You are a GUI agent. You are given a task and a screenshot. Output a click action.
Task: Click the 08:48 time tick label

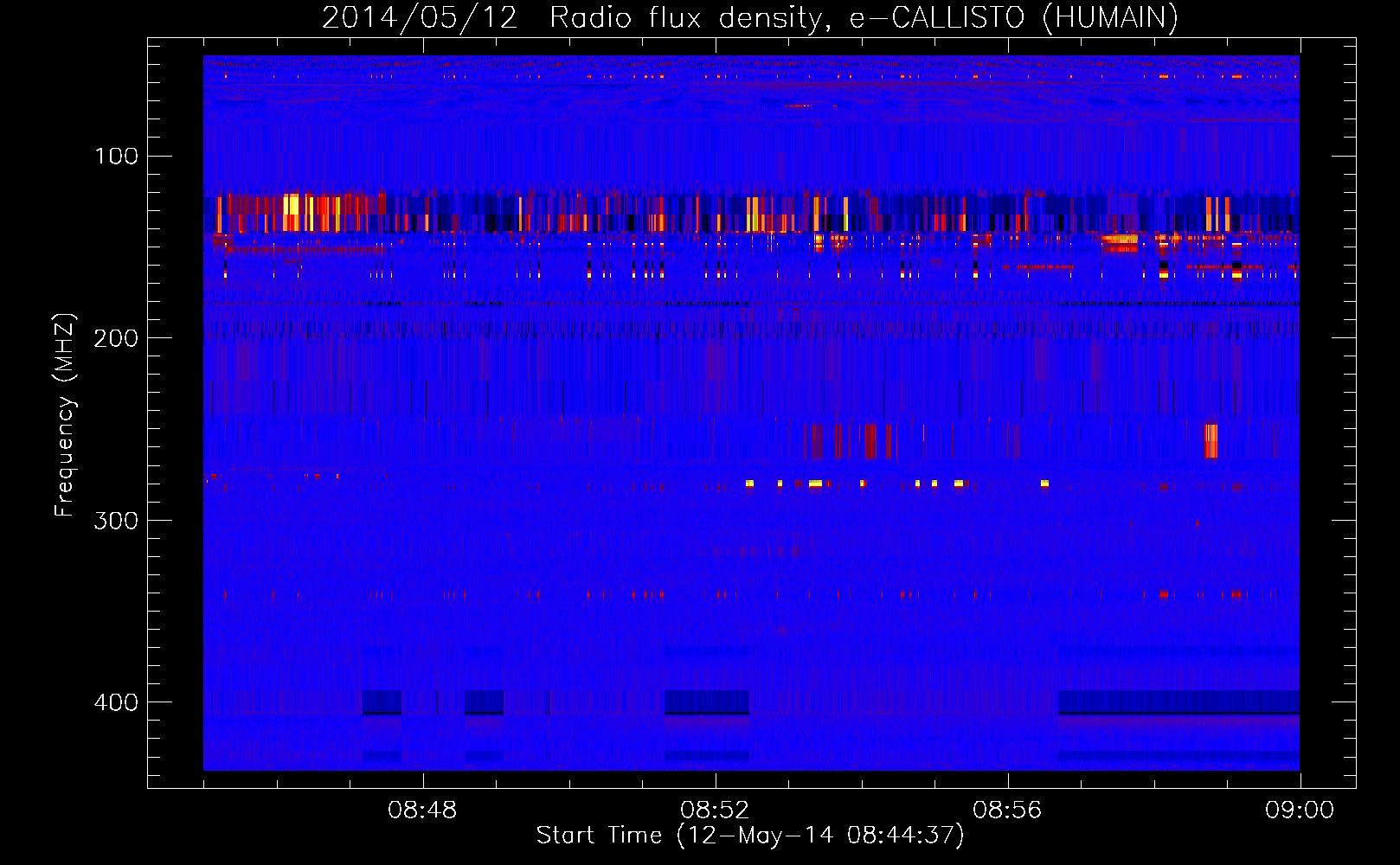(x=422, y=811)
